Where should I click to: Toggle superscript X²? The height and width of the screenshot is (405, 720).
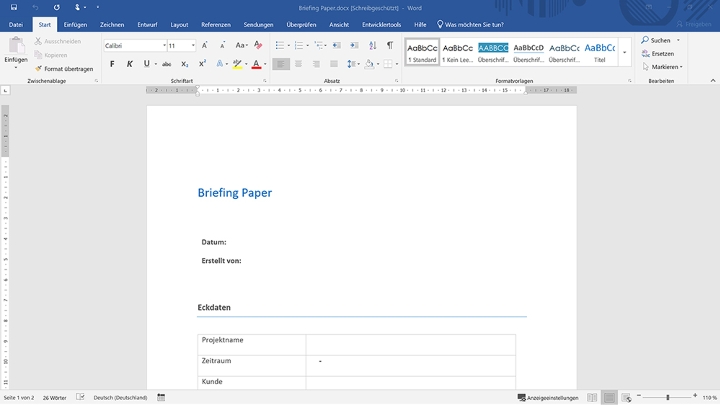[x=202, y=64]
